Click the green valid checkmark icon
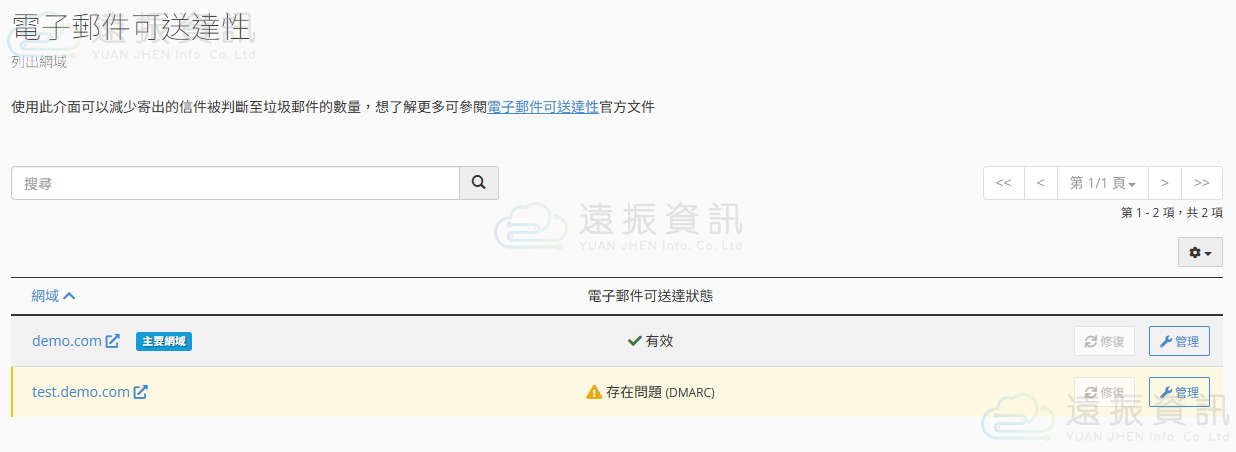Image resolution: width=1236 pixels, height=452 pixels. click(634, 341)
